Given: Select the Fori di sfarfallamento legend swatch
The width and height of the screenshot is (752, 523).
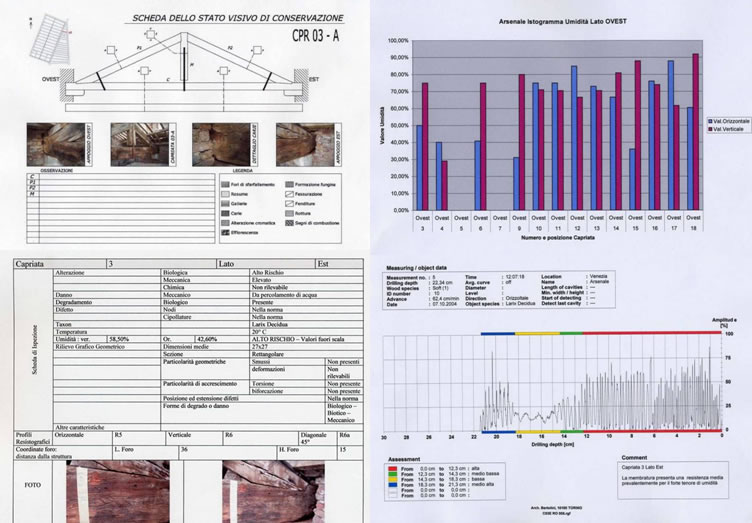Looking at the screenshot, I should pos(225,185).
